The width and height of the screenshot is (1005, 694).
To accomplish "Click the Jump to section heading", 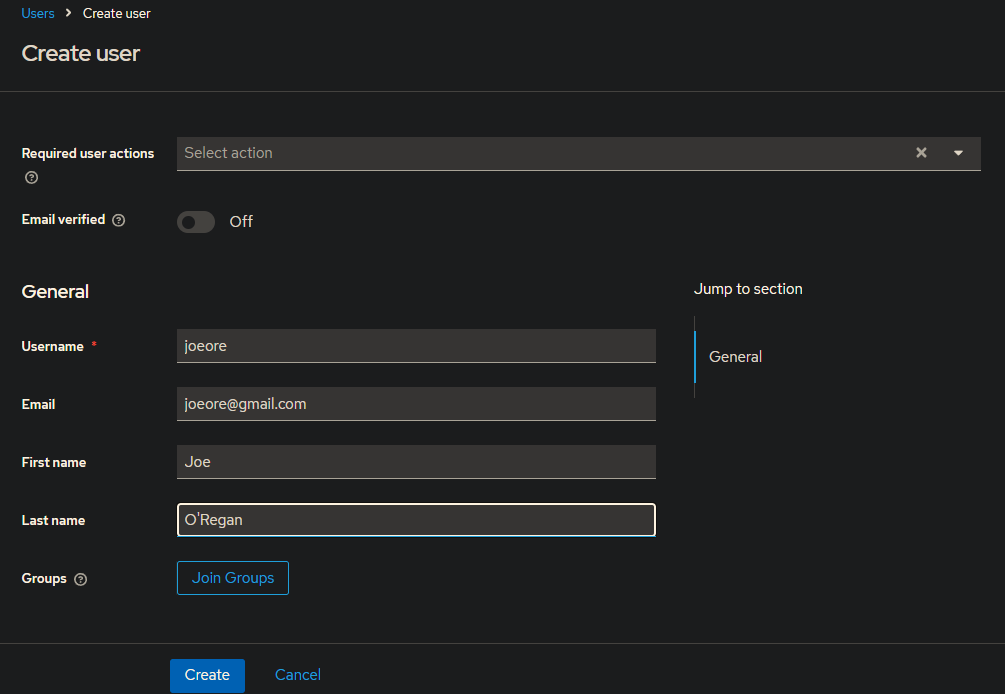I will [748, 289].
